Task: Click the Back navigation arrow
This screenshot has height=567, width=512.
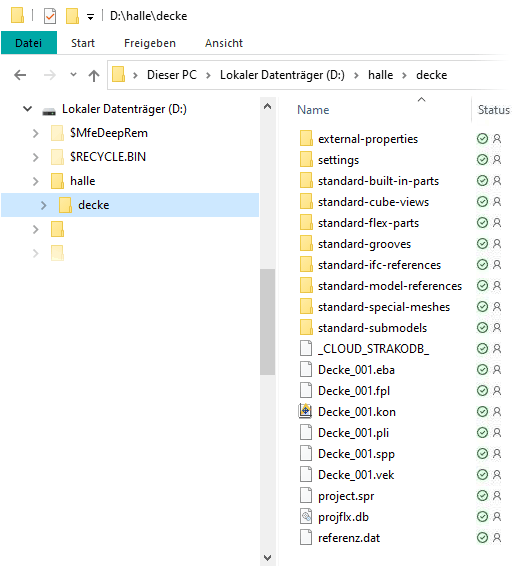Action: pyautogui.click(x=20, y=75)
